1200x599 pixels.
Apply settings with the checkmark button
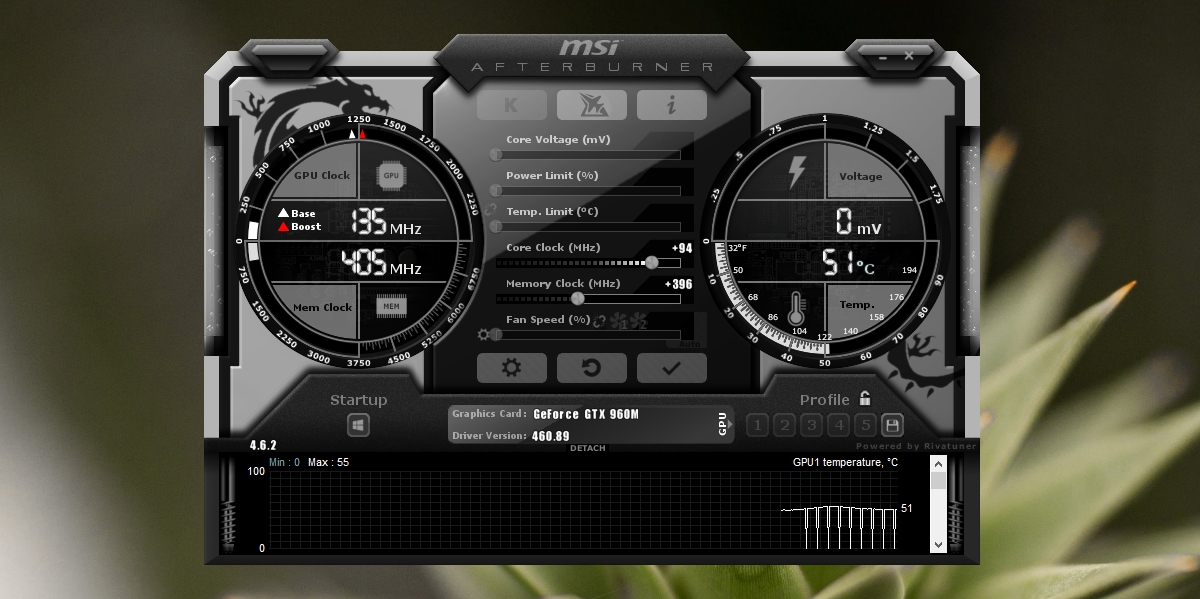coord(672,368)
